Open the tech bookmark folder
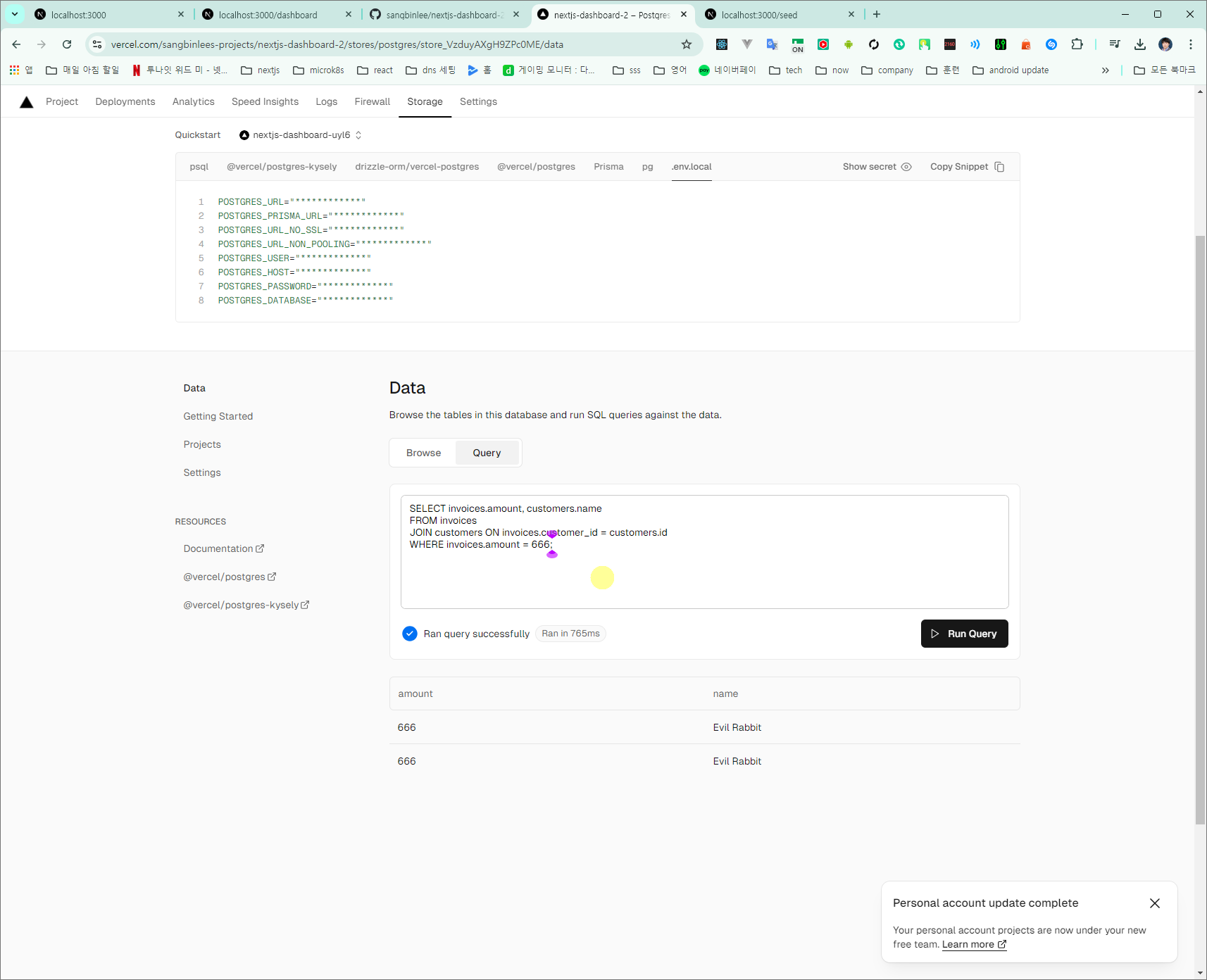 (786, 70)
